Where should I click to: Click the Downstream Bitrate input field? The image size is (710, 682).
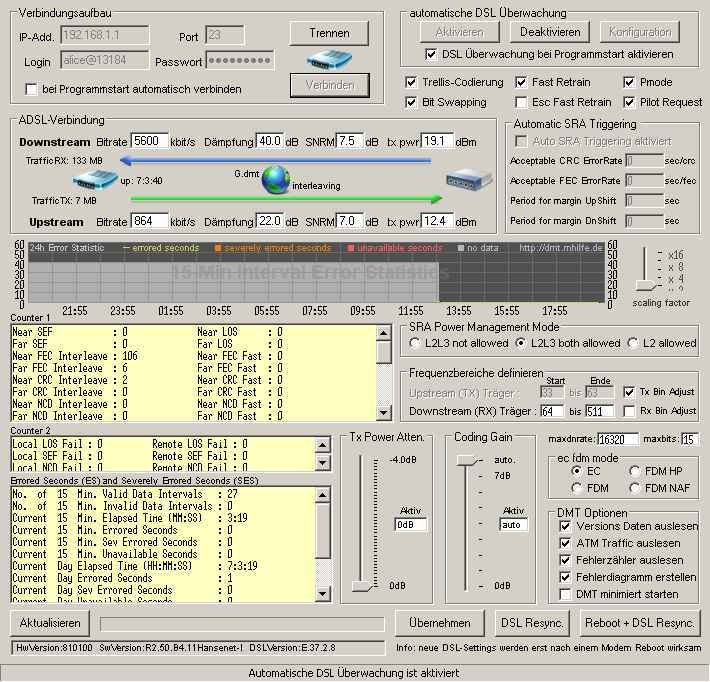pyautogui.click(x=150, y=141)
